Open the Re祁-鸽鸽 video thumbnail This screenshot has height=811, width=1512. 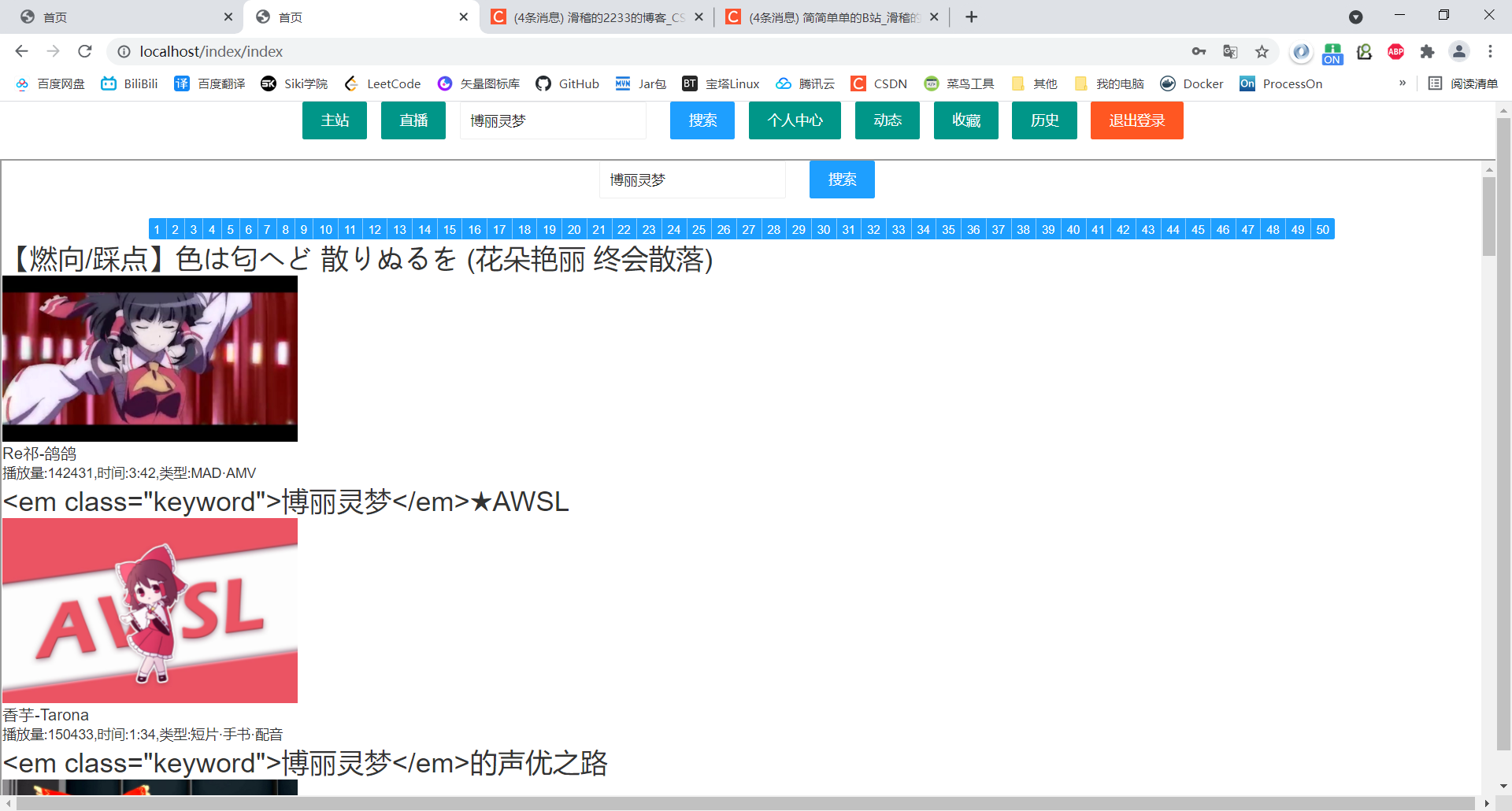[x=150, y=358]
